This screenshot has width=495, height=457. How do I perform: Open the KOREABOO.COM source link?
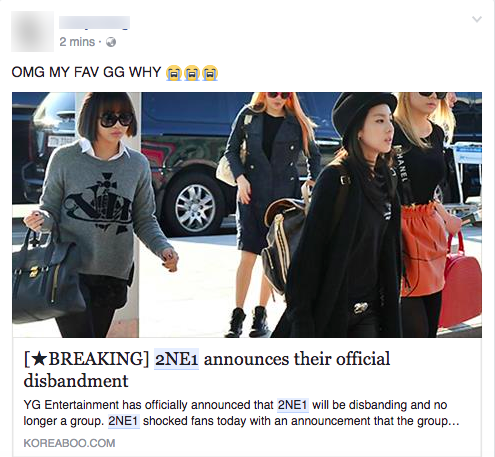[x=69, y=443]
